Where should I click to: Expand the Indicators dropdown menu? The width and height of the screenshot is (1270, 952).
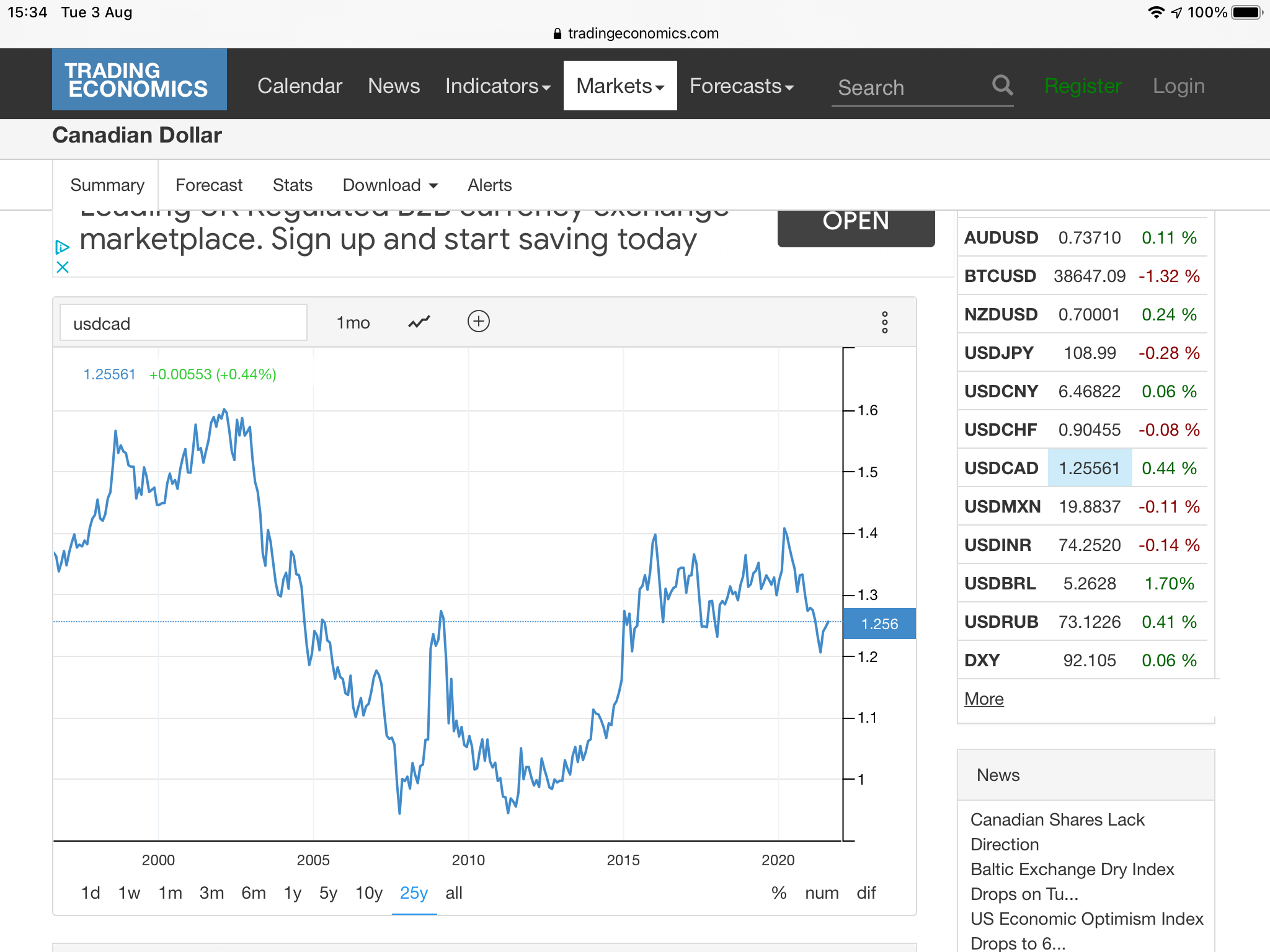pos(498,86)
